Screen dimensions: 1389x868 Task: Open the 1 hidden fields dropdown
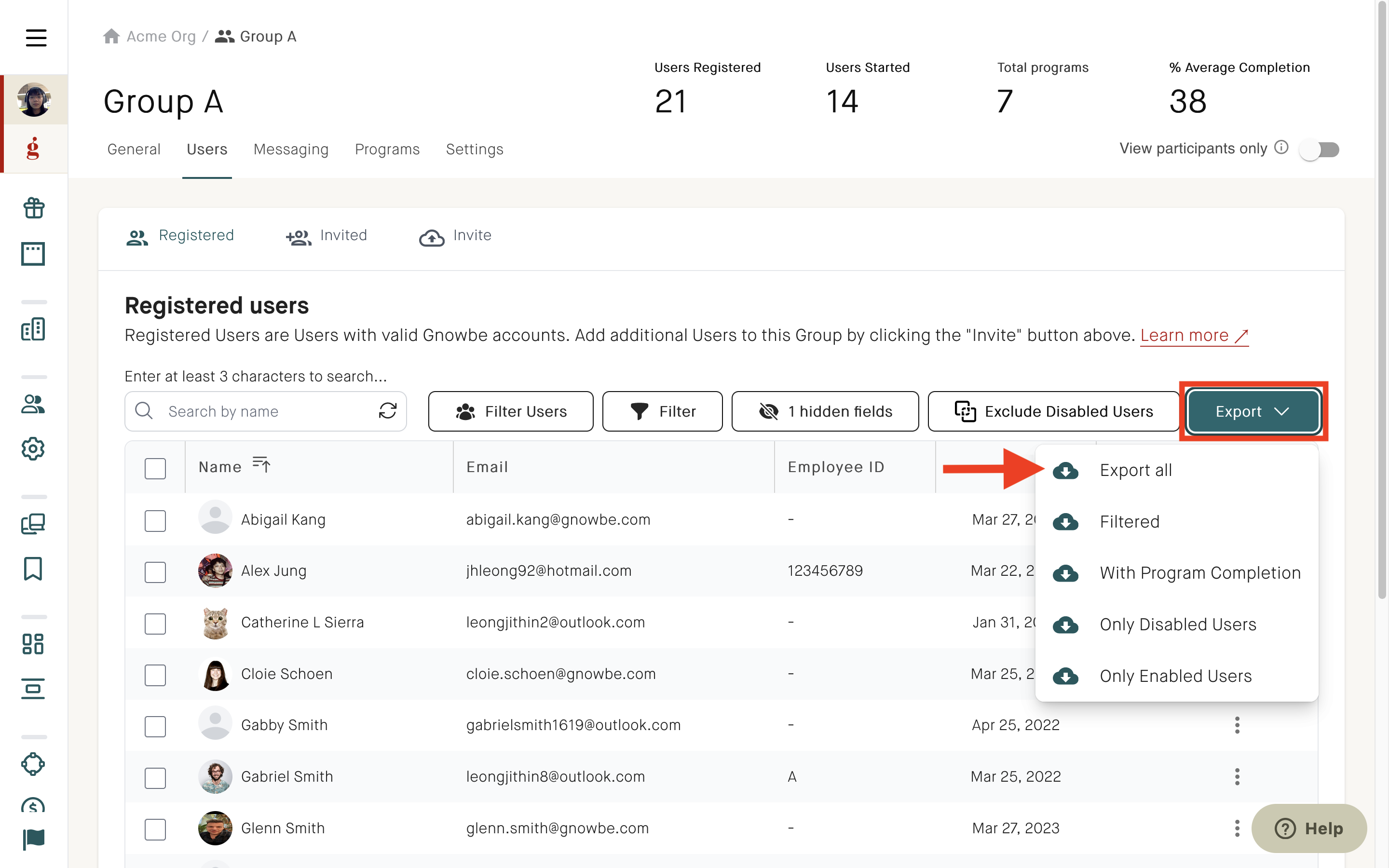click(825, 411)
